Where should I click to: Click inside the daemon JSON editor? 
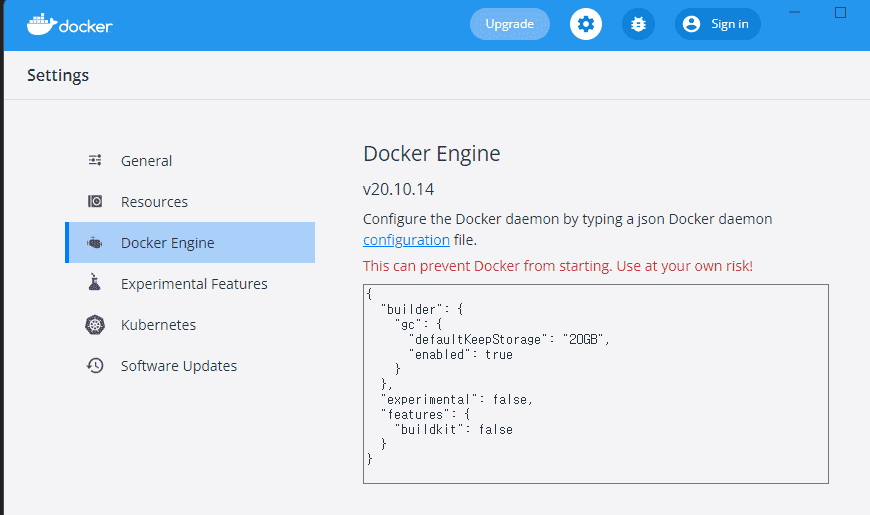coord(595,384)
